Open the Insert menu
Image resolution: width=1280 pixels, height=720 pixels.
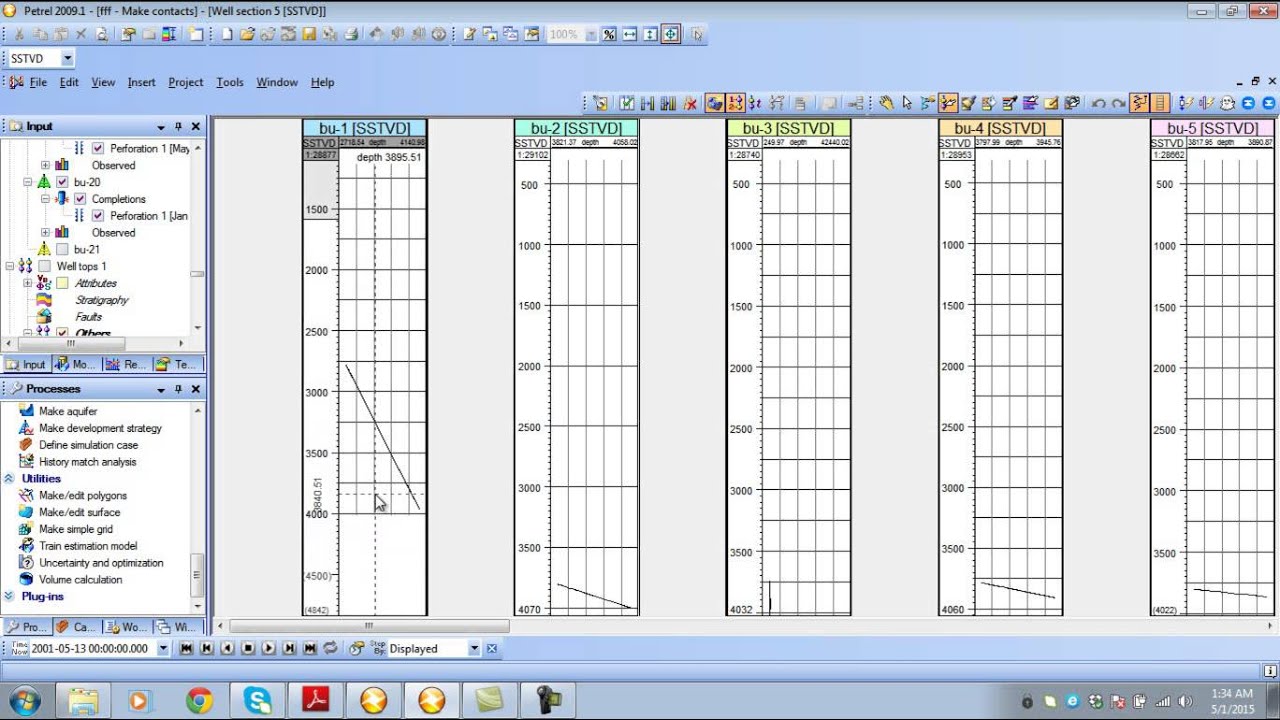click(141, 82)
